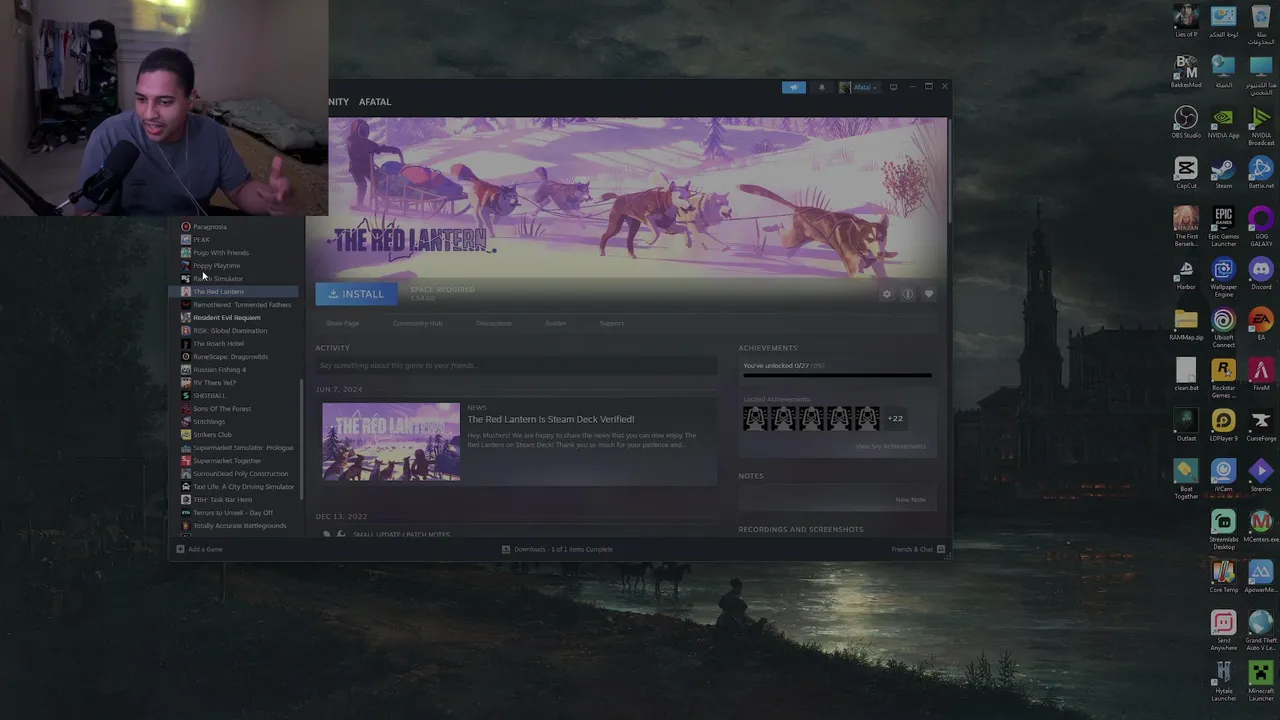Select the Stremio desktop icon
Screen dimensions: 1280x720
pos(1261,476)
